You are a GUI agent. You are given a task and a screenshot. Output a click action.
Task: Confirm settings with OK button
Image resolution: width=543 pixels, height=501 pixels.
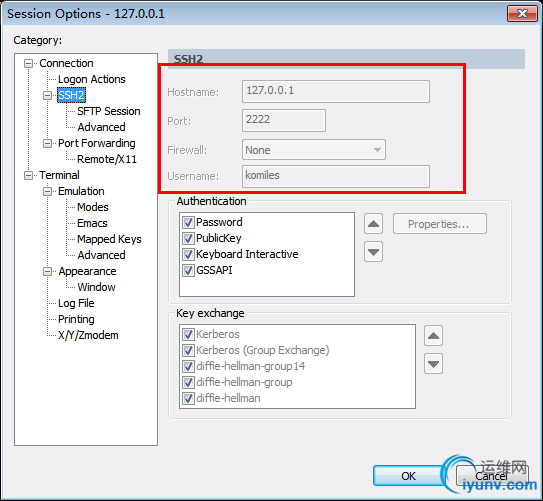(408, 476)
